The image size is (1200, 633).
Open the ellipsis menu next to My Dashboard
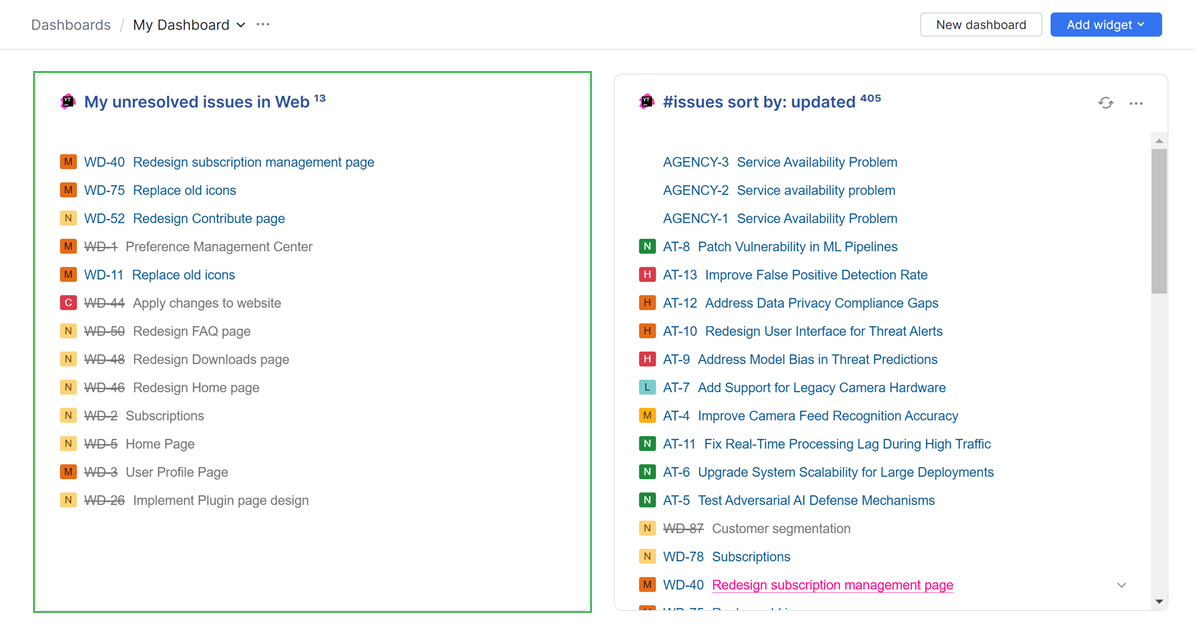click(x=261, y=24)
